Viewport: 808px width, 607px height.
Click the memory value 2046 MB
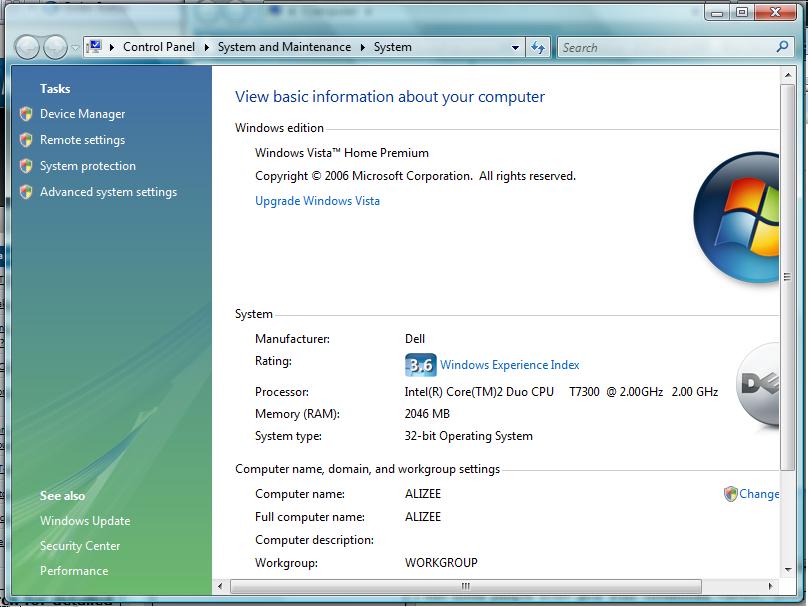[427, 414]
